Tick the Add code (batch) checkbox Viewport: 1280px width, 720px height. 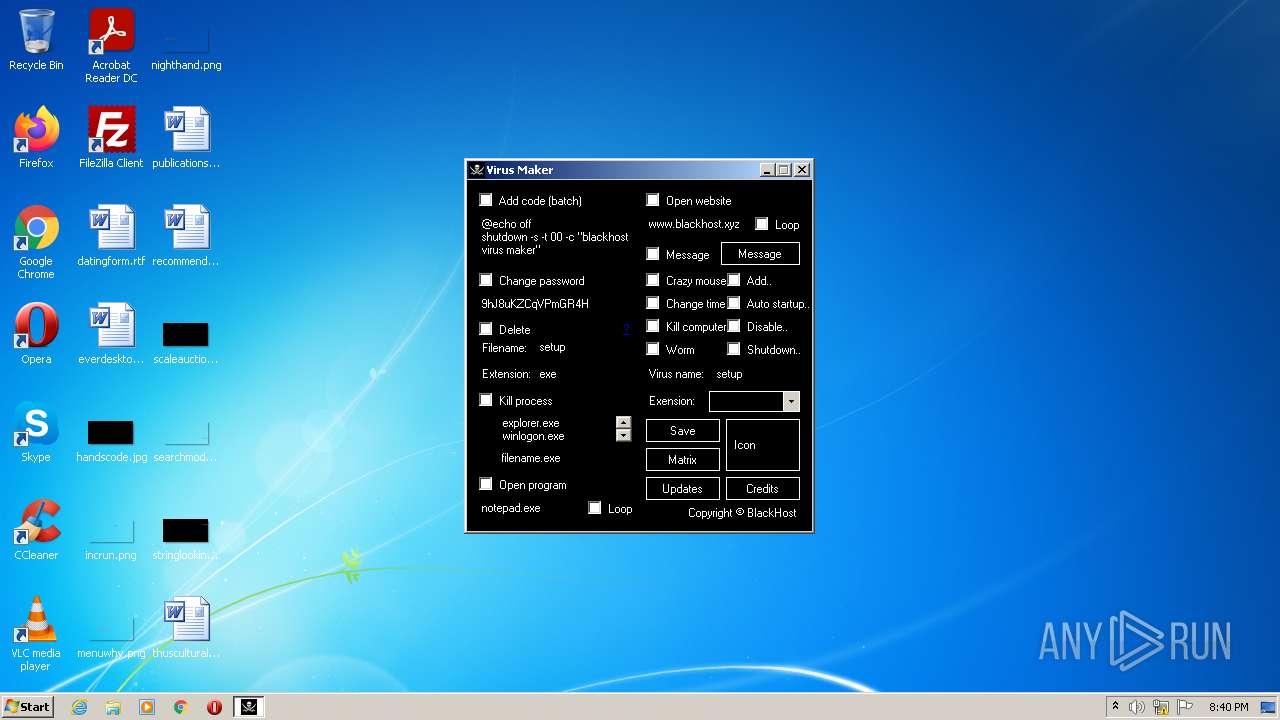[x=486, y=200]
